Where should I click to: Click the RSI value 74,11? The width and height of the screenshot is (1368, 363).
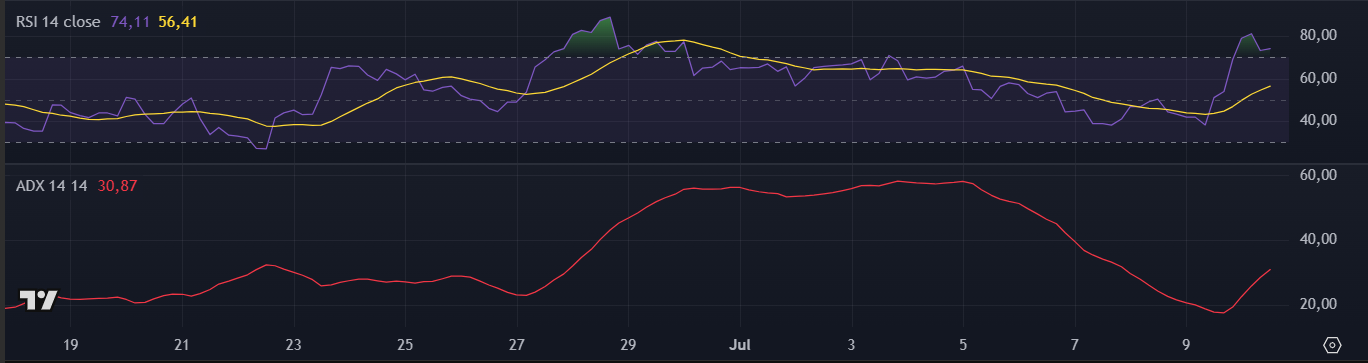(x=129, y=21)
